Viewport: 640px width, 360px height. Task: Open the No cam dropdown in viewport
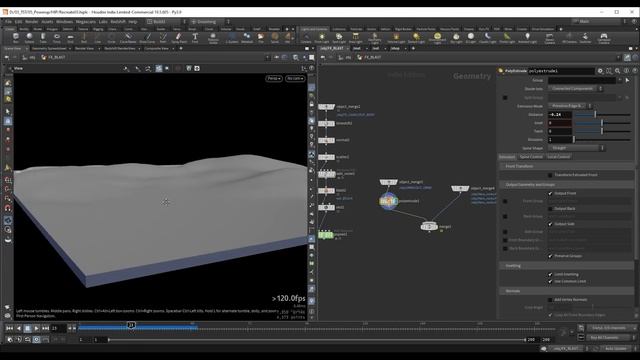point(295,78)
